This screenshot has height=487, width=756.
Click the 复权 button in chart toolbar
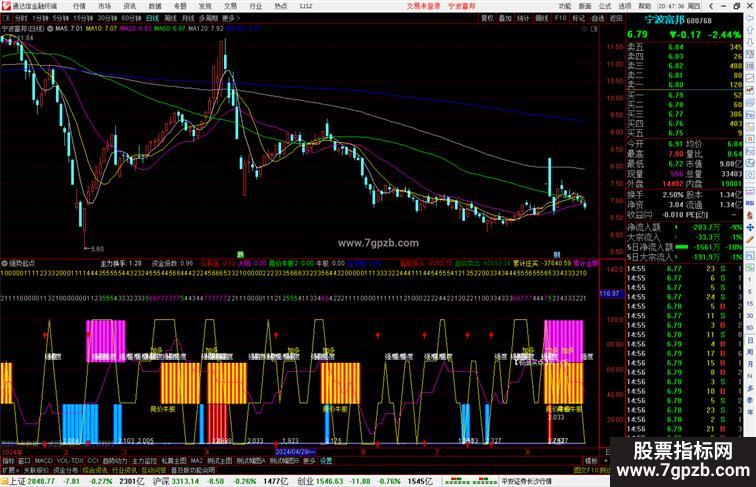click(x=487, y=18)
